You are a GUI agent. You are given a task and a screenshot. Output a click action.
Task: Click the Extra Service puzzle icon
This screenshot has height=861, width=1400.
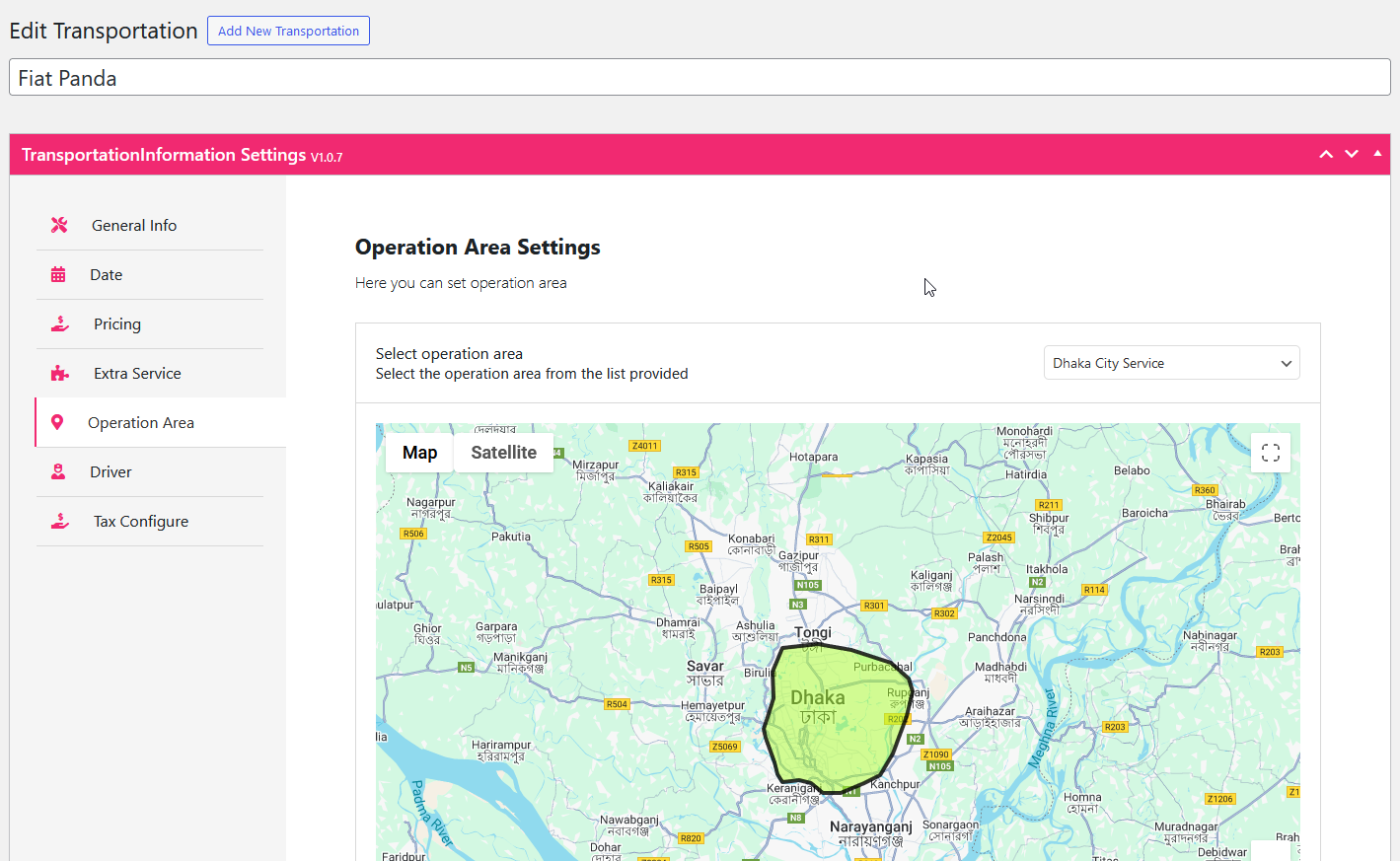(x=60, y=374)
